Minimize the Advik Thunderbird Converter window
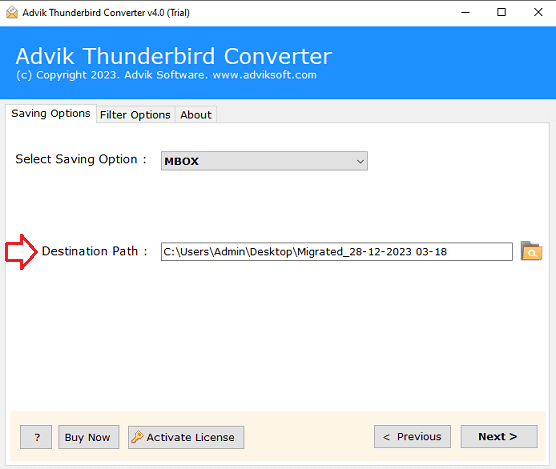 [x=465, y=12]
